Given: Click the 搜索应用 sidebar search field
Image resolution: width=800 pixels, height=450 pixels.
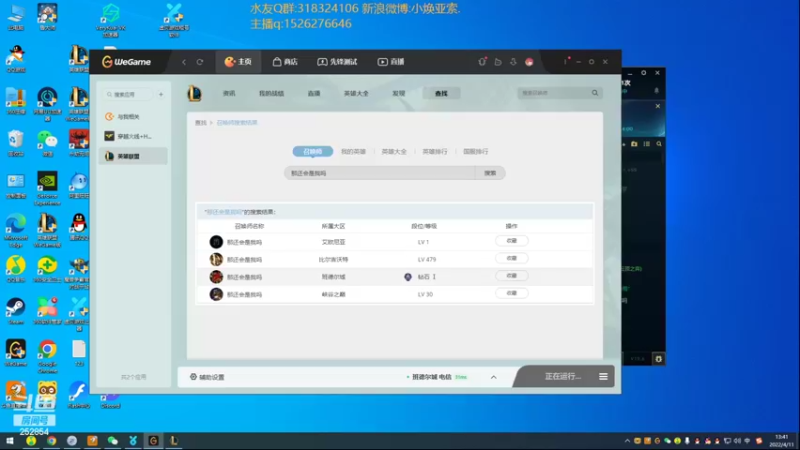Looking at the screenshot, I should [x=128, y=94].
